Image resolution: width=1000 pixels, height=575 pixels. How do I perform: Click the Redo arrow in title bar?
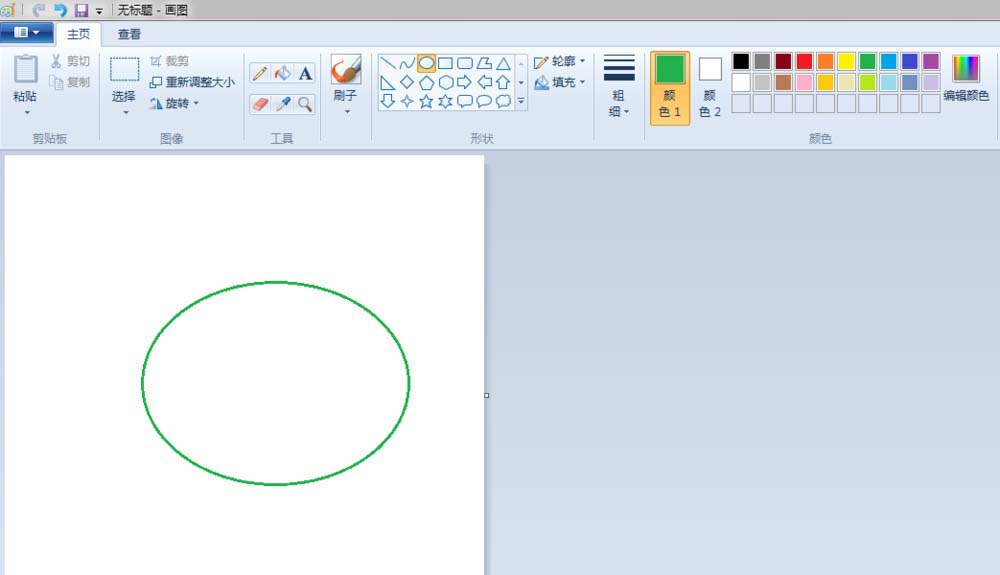38,10
